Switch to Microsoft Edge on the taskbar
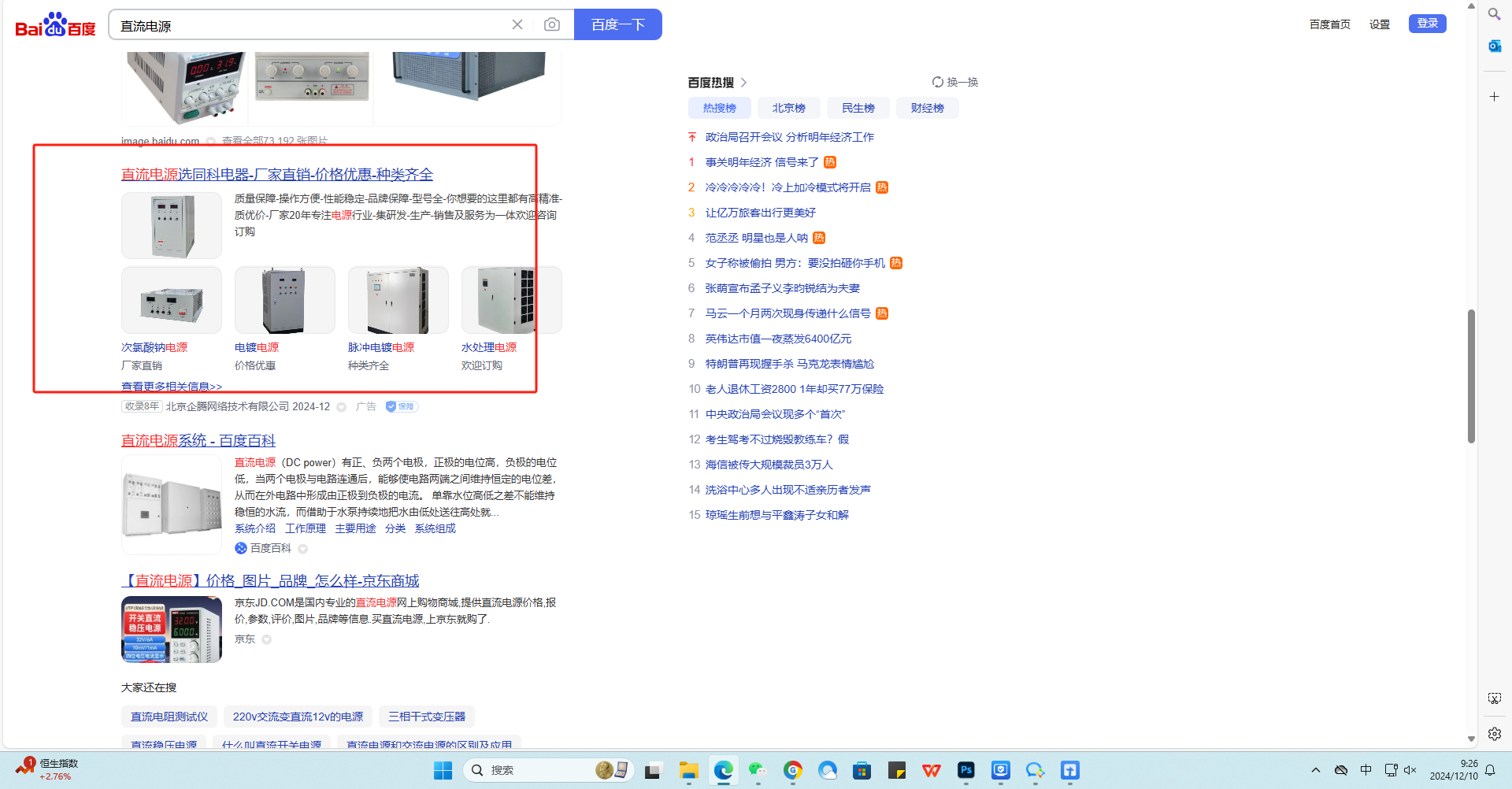Screen dimensions: 1512x789 coord(723,770)
